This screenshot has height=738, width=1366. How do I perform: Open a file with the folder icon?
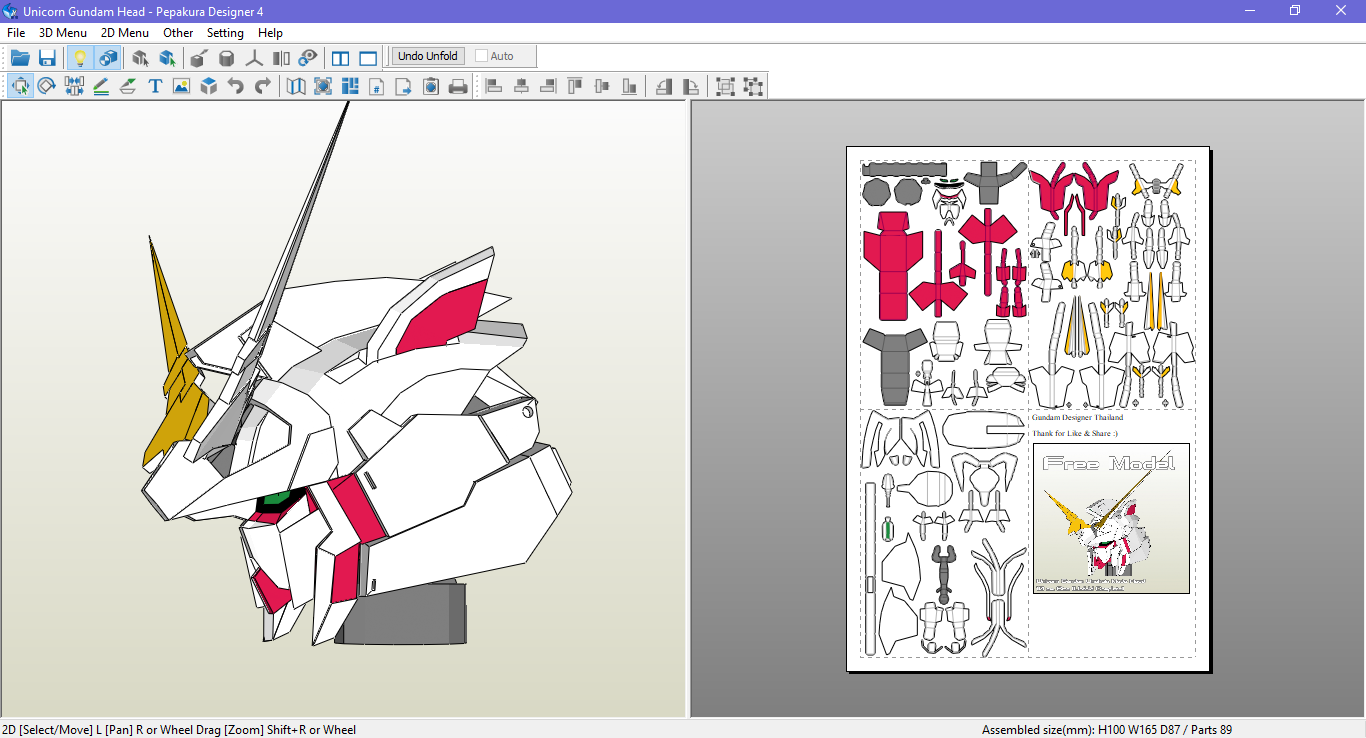click(20, 58)
